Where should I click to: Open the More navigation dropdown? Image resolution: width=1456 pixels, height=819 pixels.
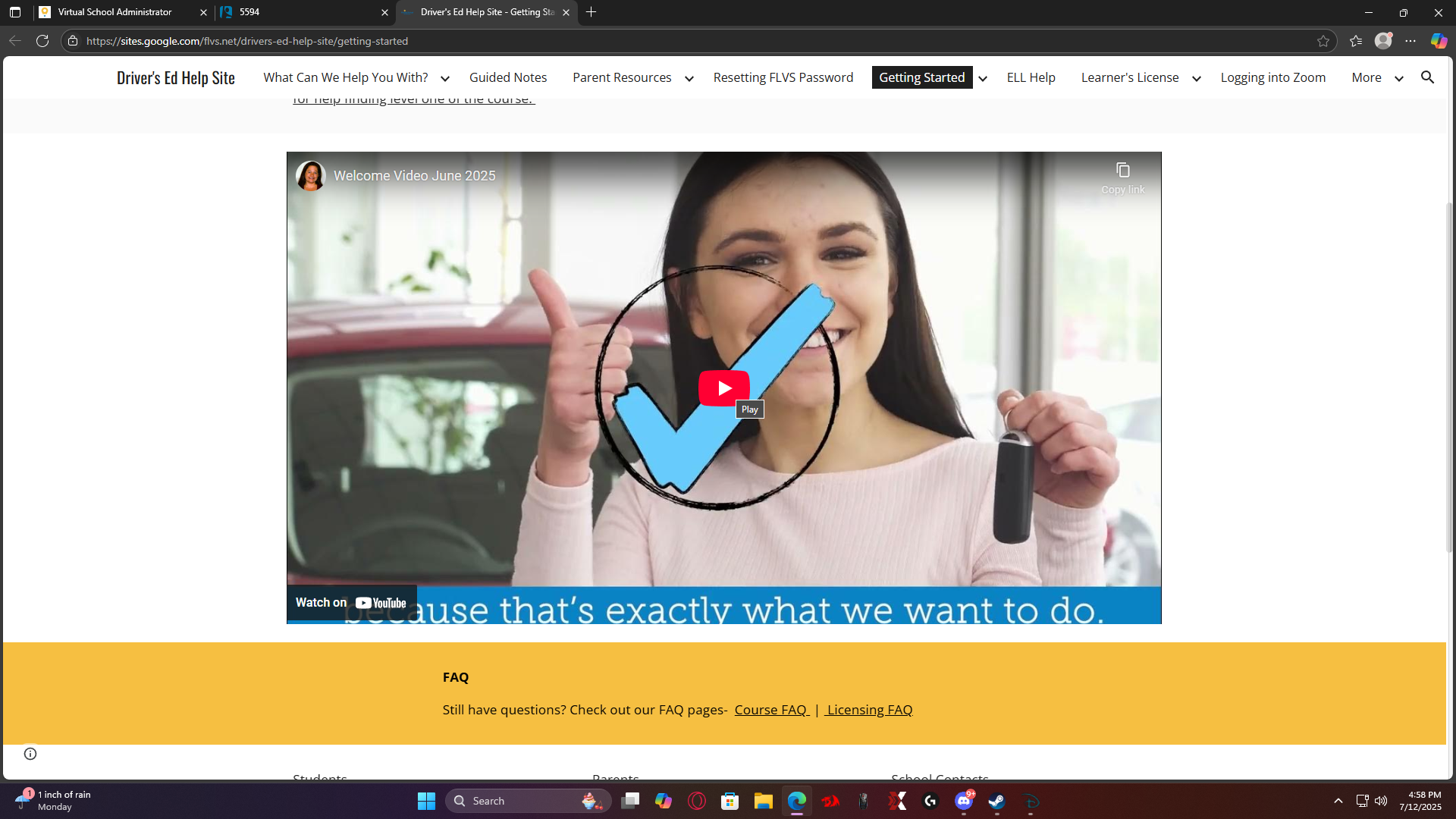1398,78
